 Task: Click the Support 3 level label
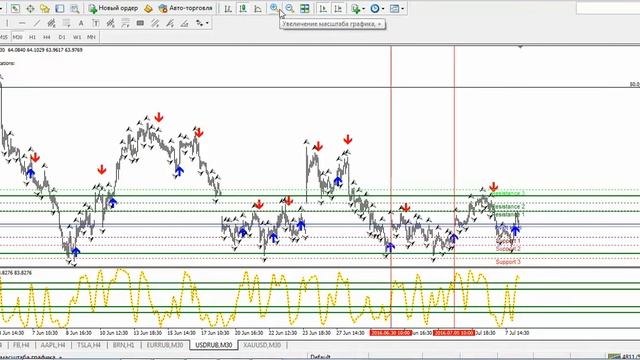tap(508, 262)
